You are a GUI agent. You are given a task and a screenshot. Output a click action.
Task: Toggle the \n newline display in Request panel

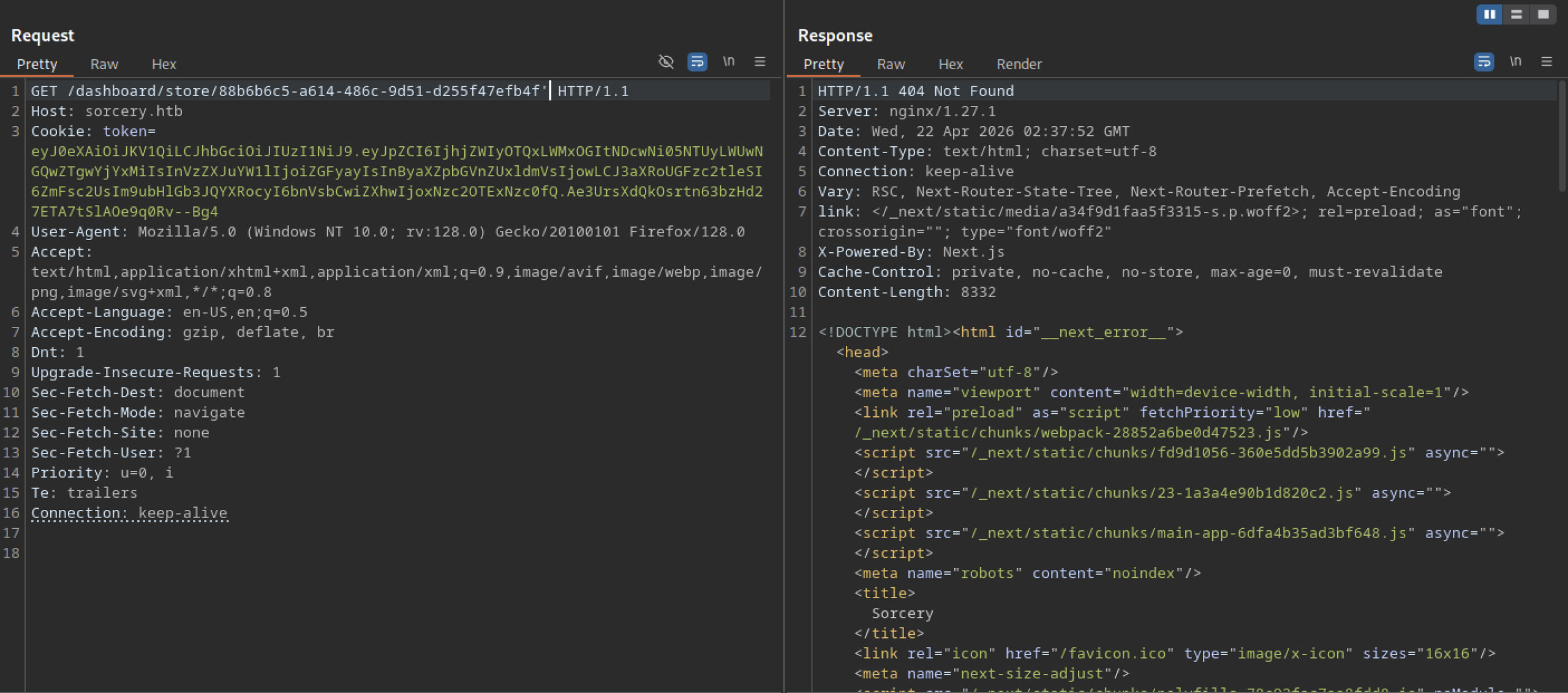728,62
